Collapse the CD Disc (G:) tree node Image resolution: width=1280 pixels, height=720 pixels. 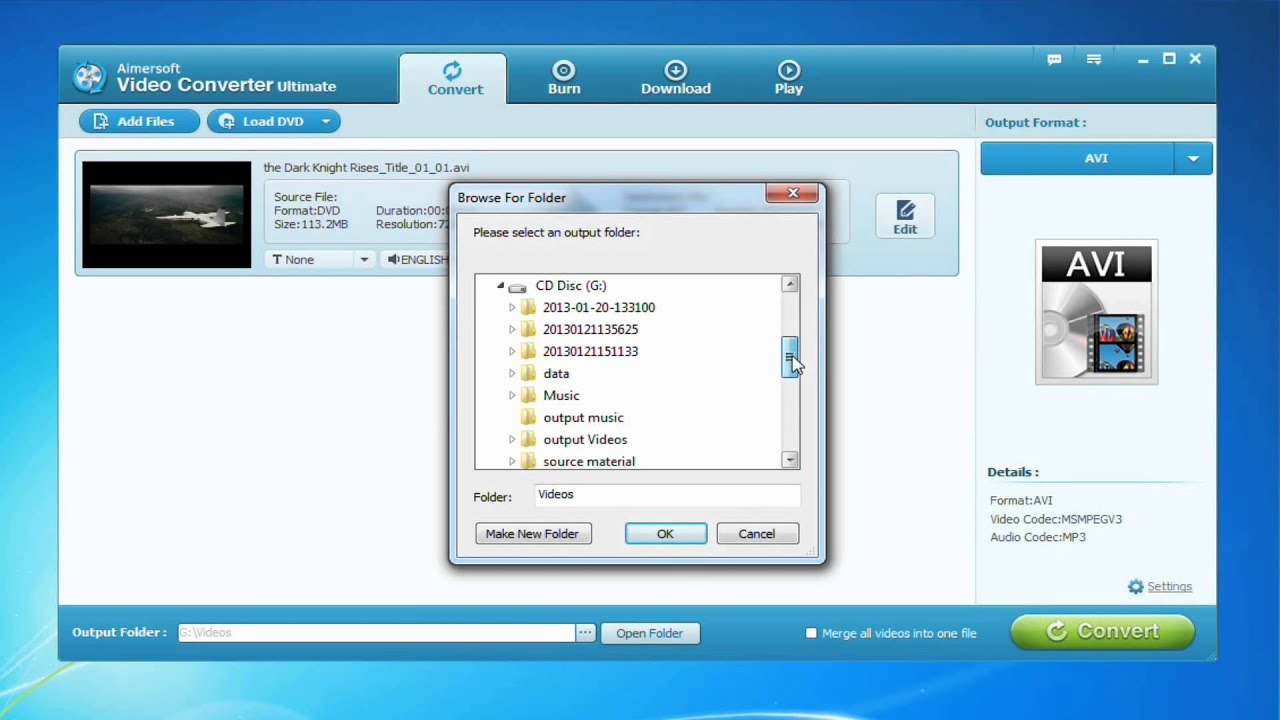500,286
